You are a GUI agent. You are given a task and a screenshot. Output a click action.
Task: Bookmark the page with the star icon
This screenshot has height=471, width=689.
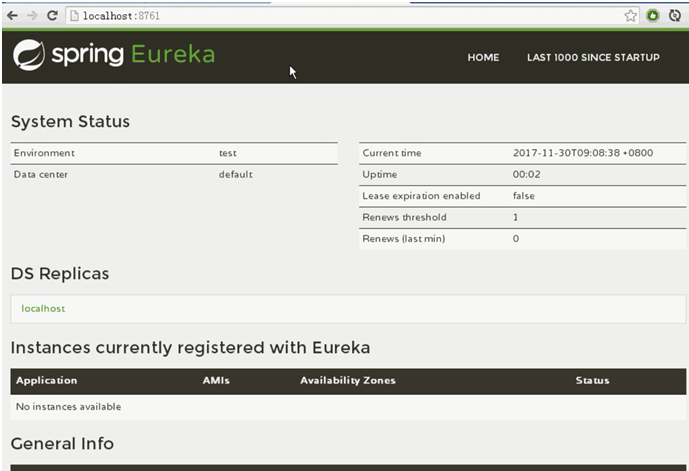pyautogui.click(x=630, y=16)
